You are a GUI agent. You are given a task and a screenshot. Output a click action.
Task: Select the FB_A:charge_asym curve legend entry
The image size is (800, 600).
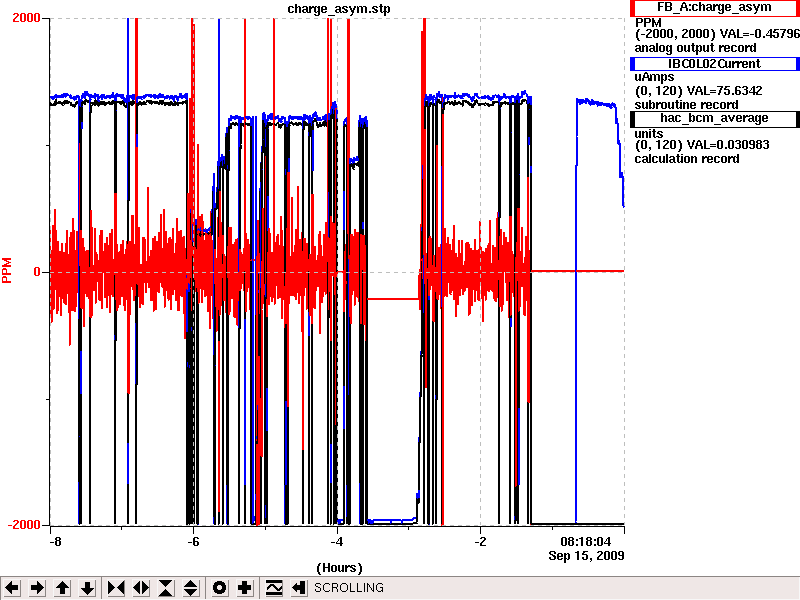[714, 8]
